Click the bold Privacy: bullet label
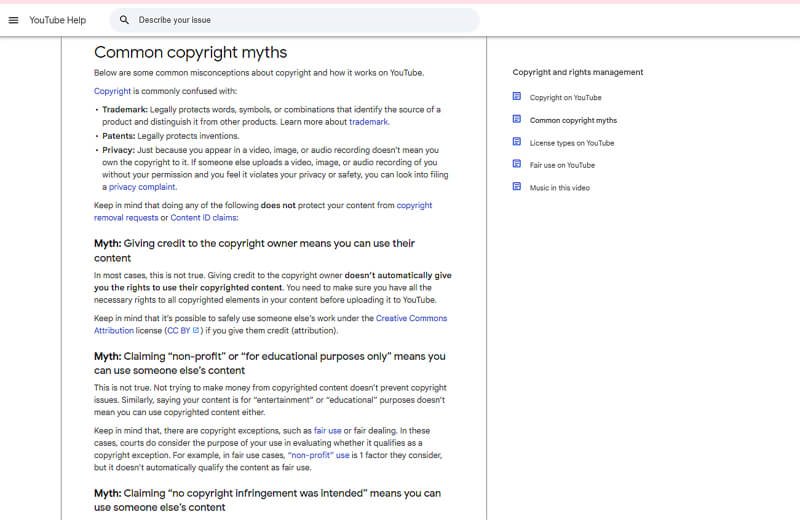 [x=118, y=150]
